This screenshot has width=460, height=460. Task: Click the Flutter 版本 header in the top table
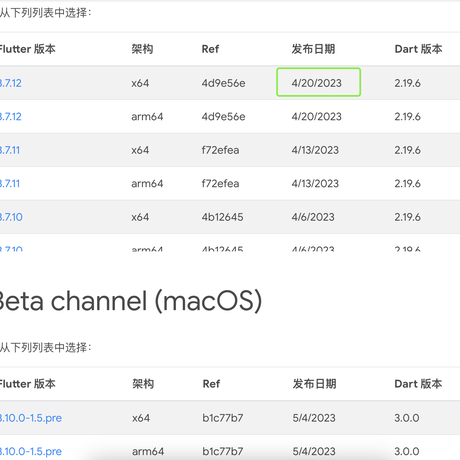pos(27,49)
